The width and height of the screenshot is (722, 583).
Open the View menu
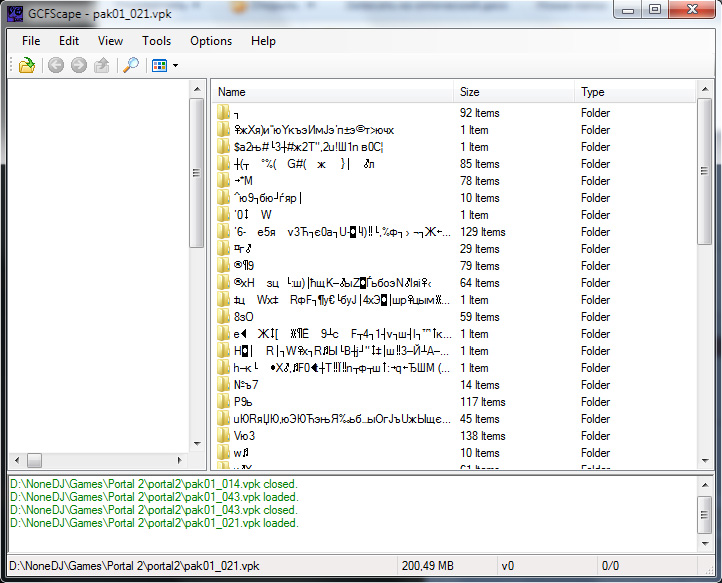(110, 41)
